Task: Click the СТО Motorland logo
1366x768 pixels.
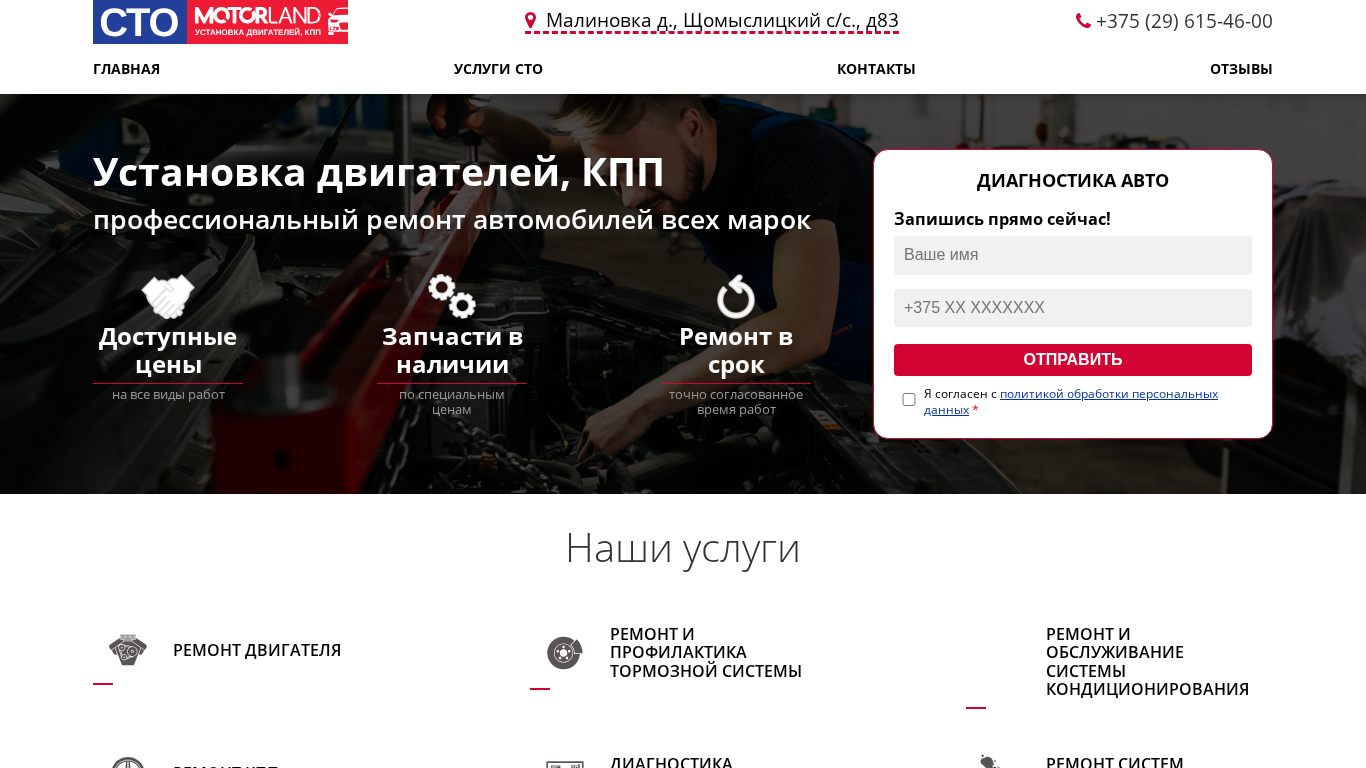Action: pyautogui.click(x=220, y=22)
